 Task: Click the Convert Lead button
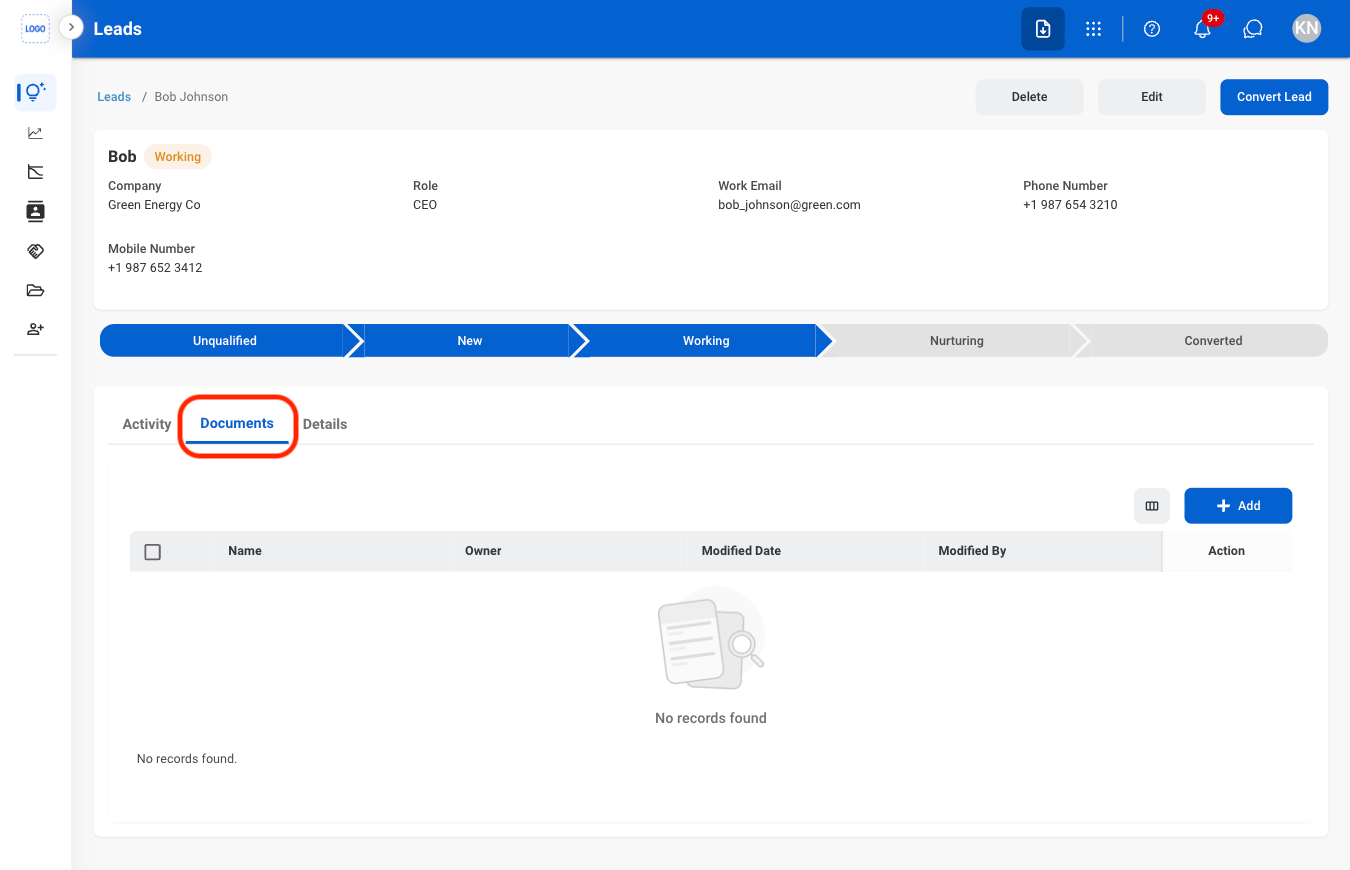(x=1274, y=97)
